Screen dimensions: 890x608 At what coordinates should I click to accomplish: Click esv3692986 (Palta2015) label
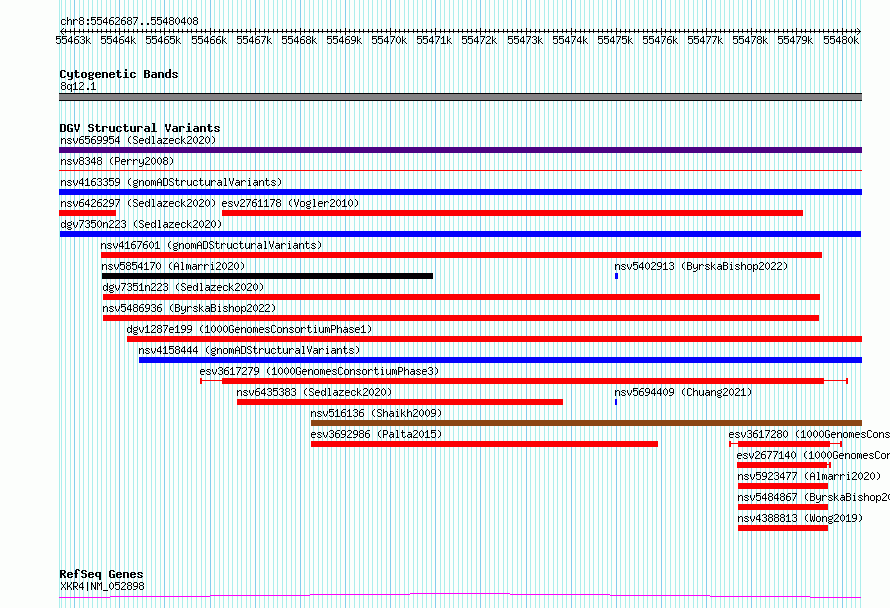tap(376, 434)
